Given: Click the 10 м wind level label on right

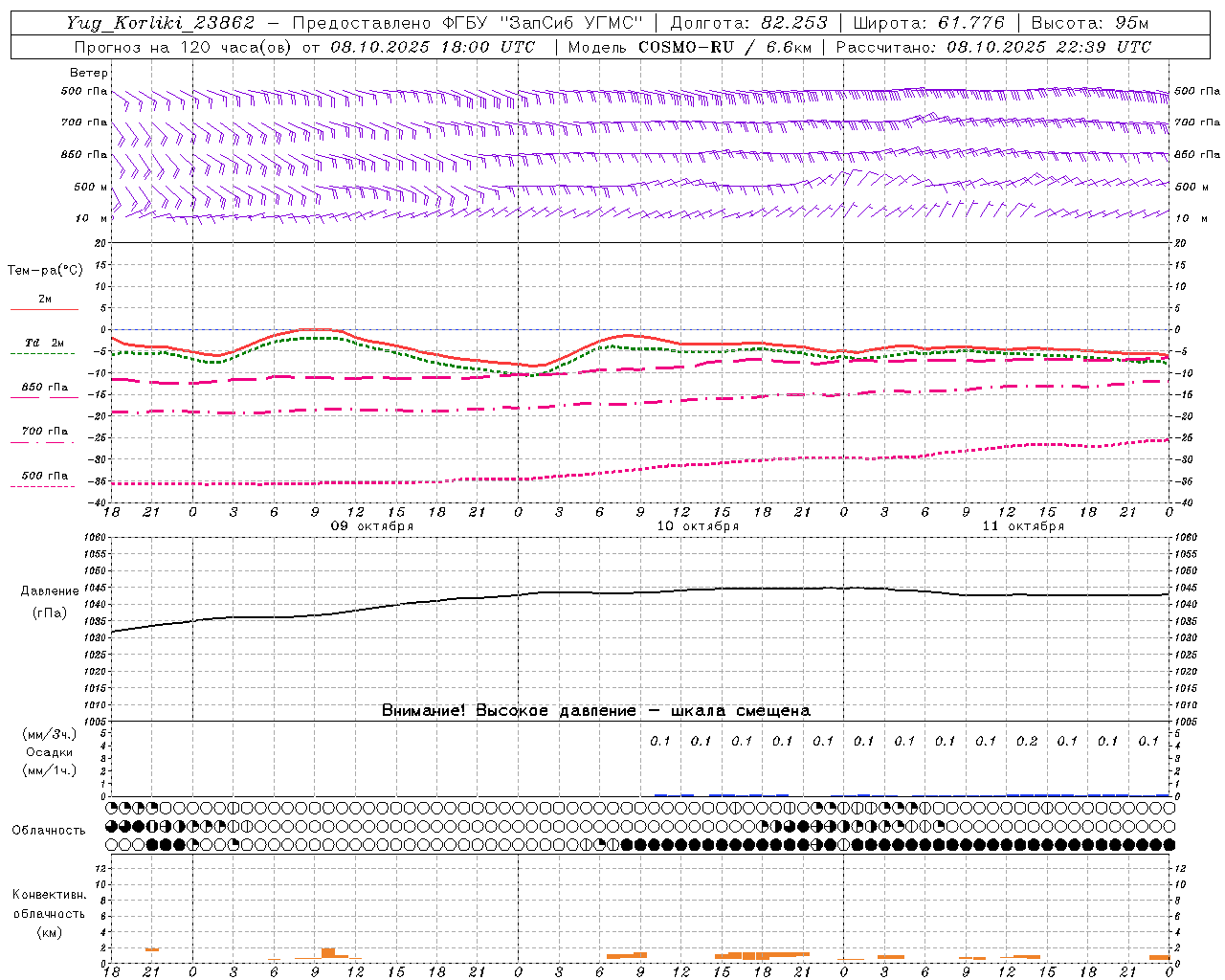Looking at the screenshot, I should [x=1192, y=219].
